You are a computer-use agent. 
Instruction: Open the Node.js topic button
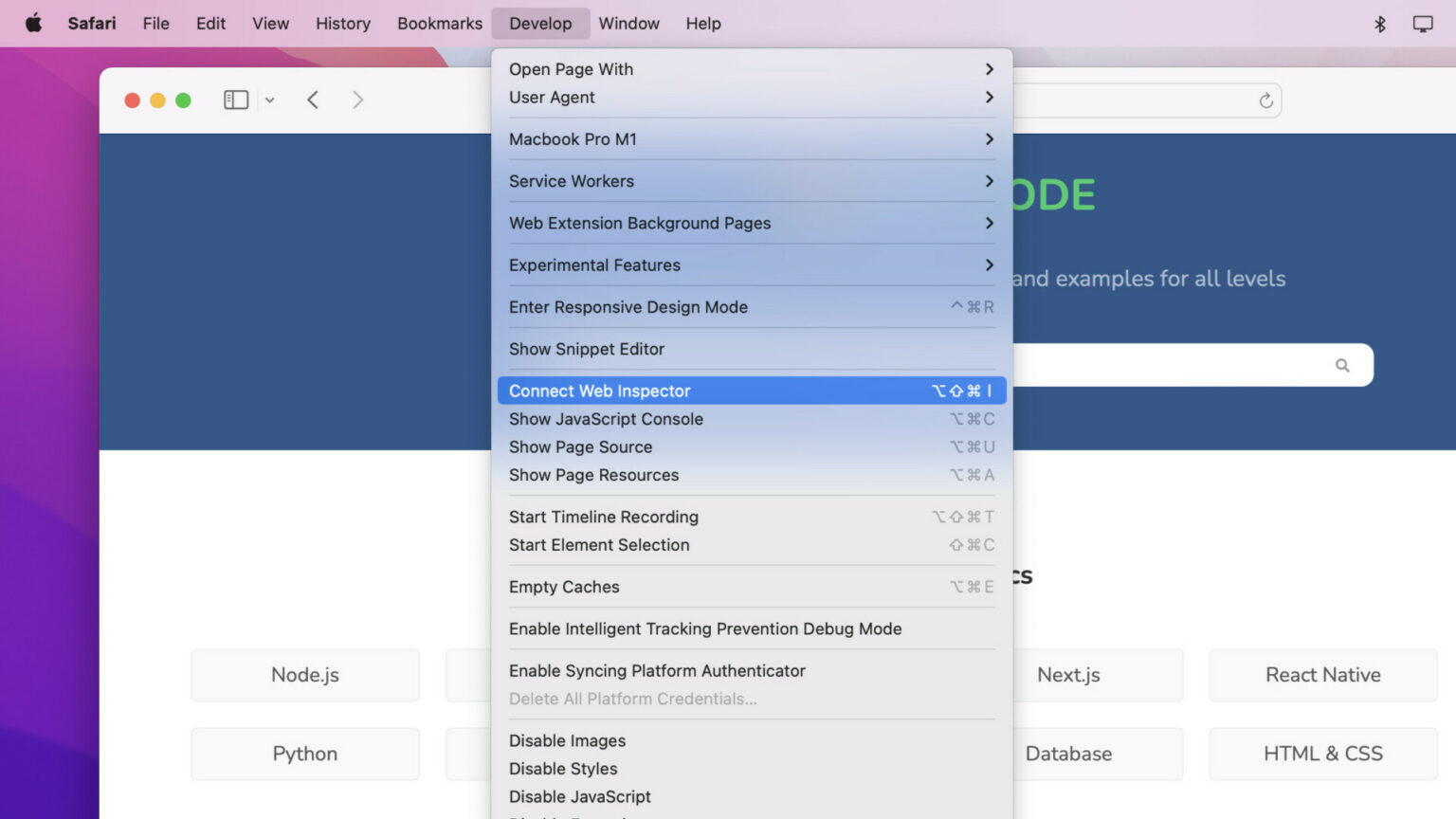pos(305,675)
